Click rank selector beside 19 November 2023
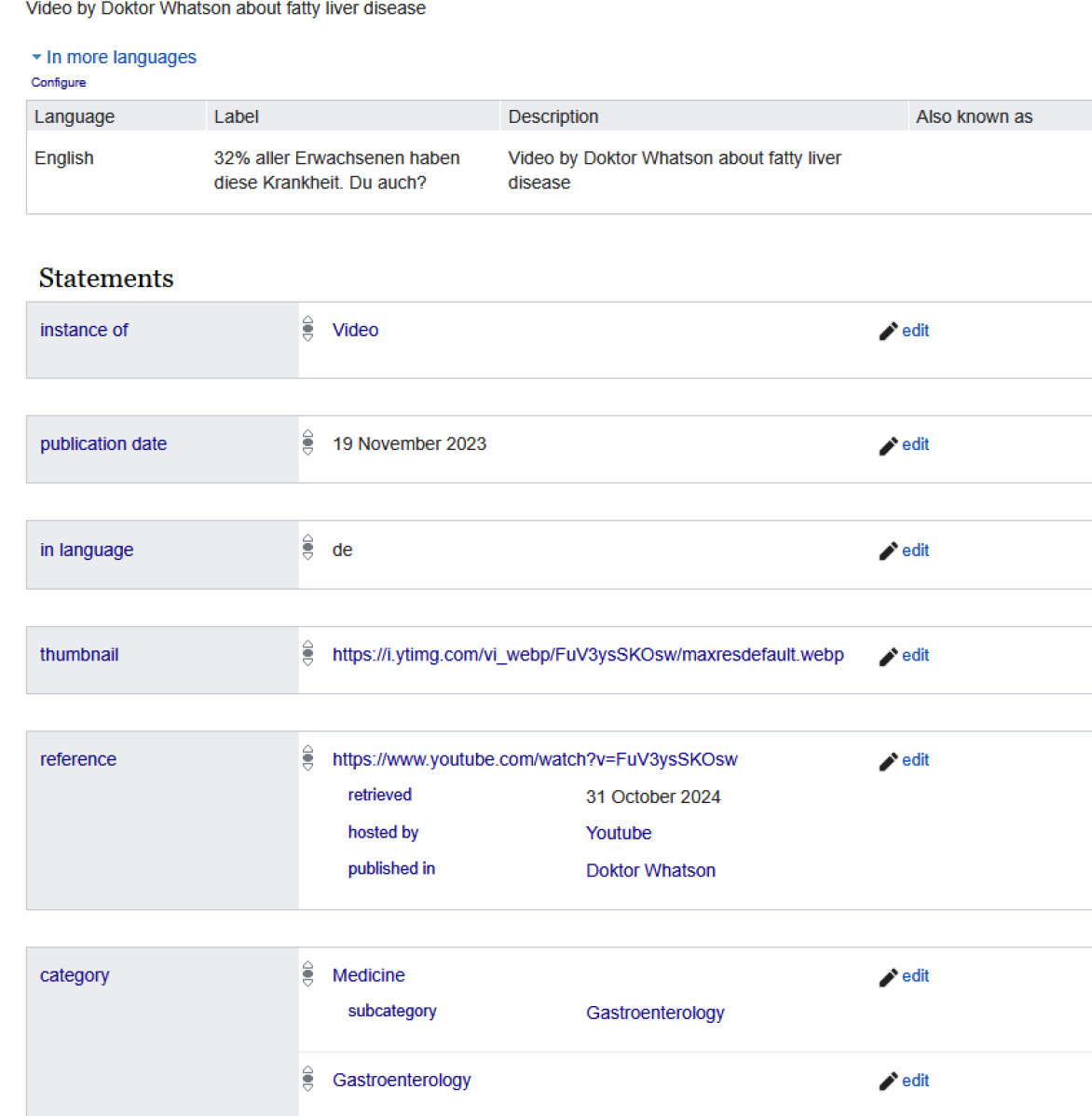Image resolution: width=1092 pixels, height=1116 pixels. (x=308, y=442)
